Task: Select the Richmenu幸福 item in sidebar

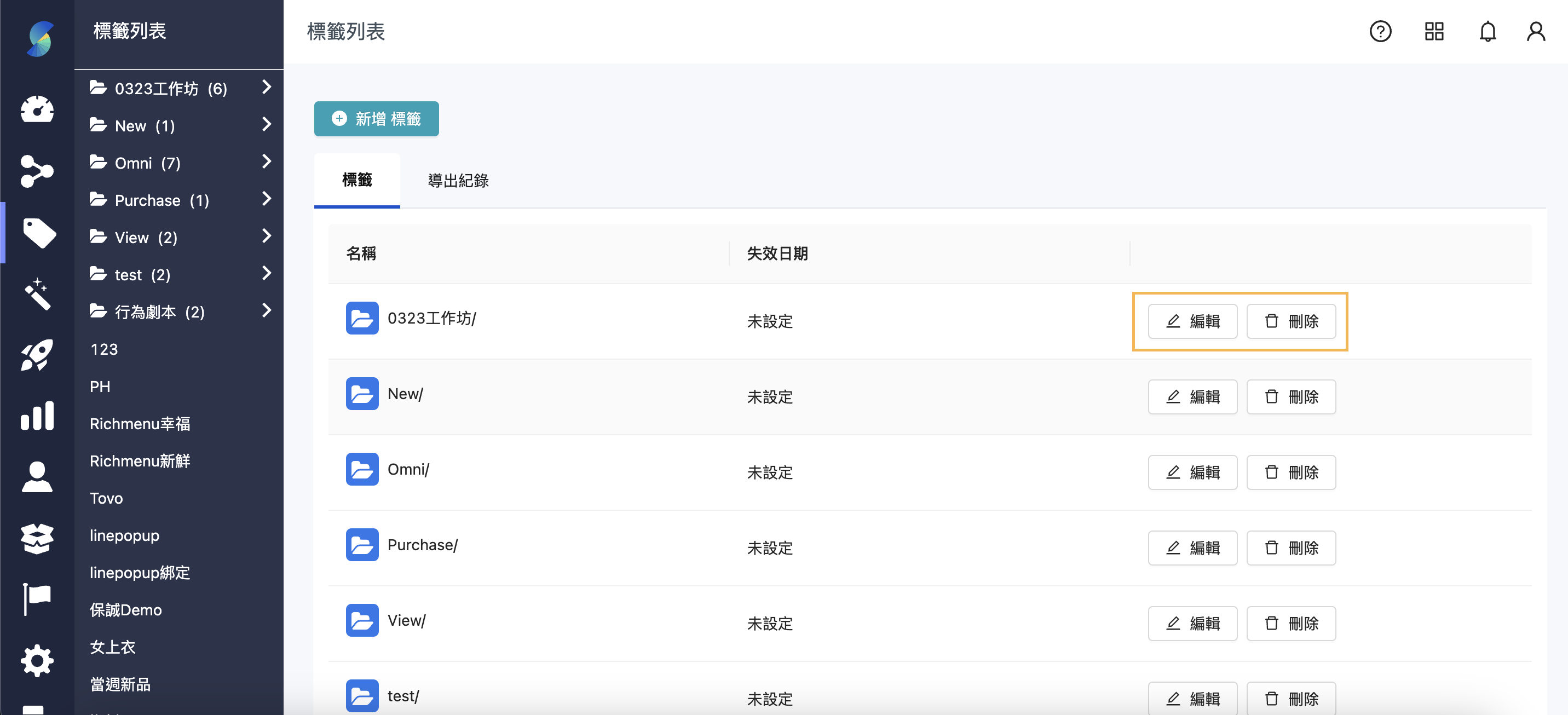Action: 140,424
